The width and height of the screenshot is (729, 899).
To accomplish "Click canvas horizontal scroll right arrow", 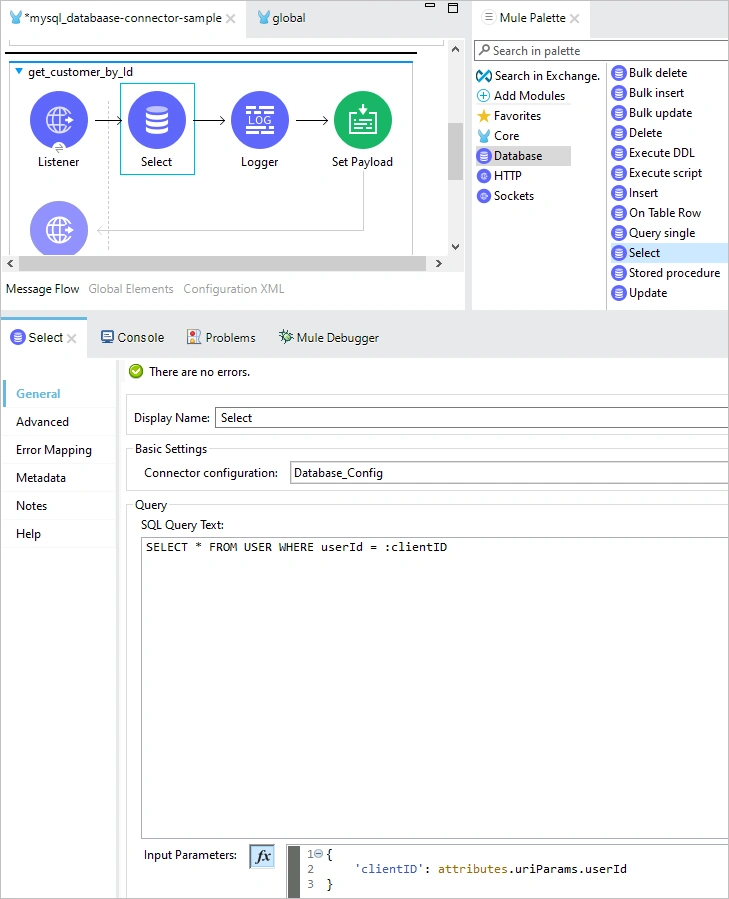I will 439,264.
